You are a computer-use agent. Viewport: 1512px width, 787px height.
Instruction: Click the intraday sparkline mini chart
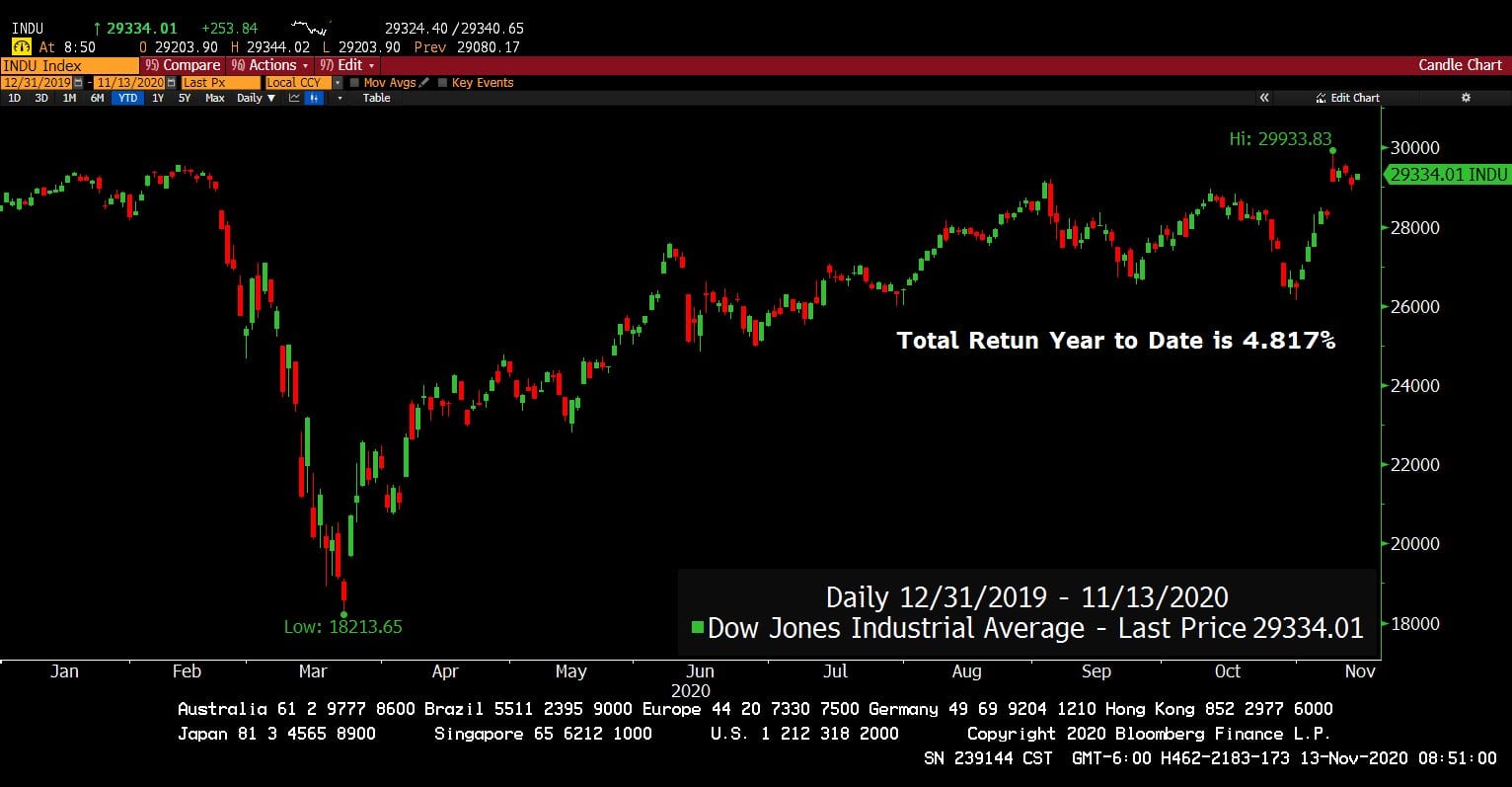pyautogui.click(x=312, y=28)
